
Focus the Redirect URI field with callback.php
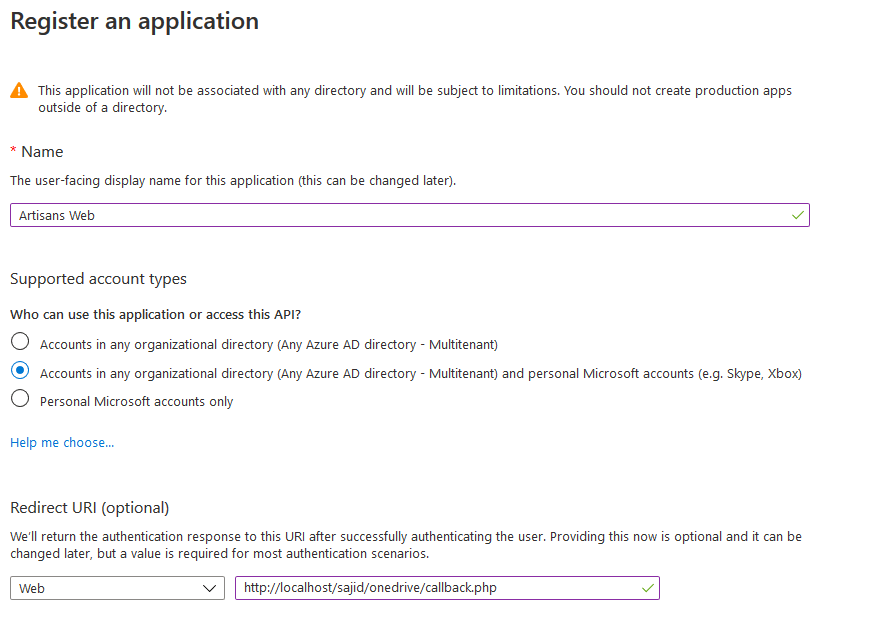pyautogui.click(x=447, y=588)
